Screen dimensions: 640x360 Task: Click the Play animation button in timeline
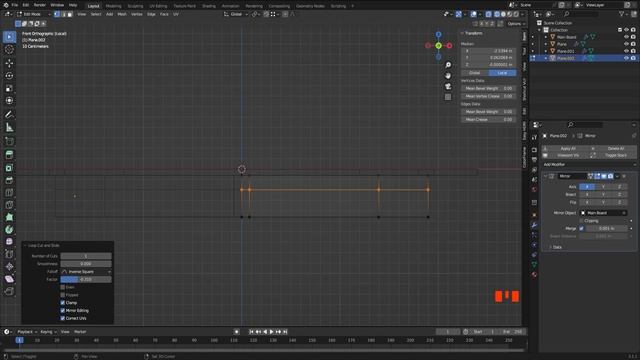(271, 332)
